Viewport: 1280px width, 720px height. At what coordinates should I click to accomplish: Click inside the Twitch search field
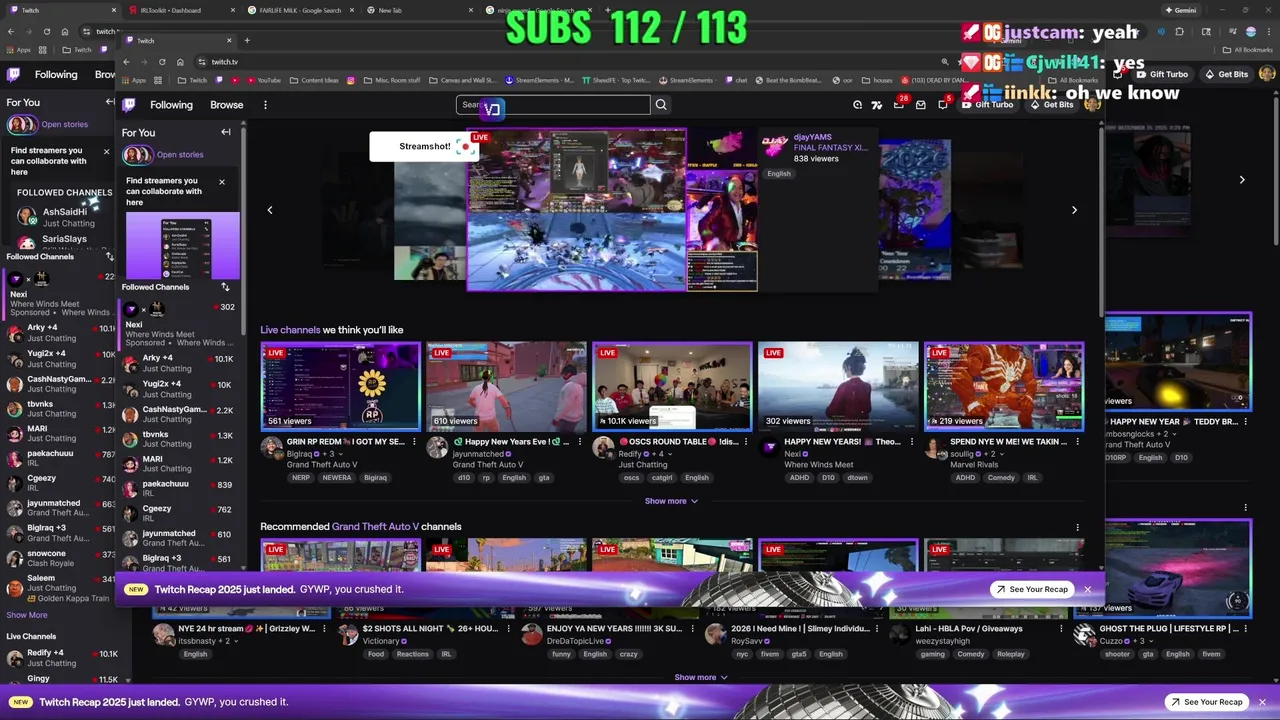click(x=553, y=105)
